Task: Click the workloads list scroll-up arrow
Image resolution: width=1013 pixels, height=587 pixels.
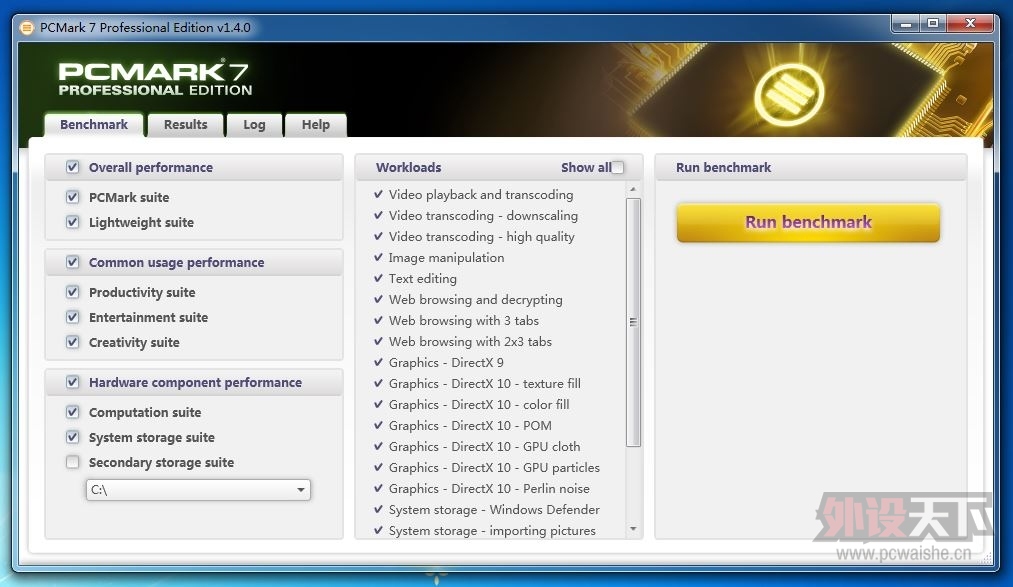Action: pyautogui.click(x=633, y=189)
